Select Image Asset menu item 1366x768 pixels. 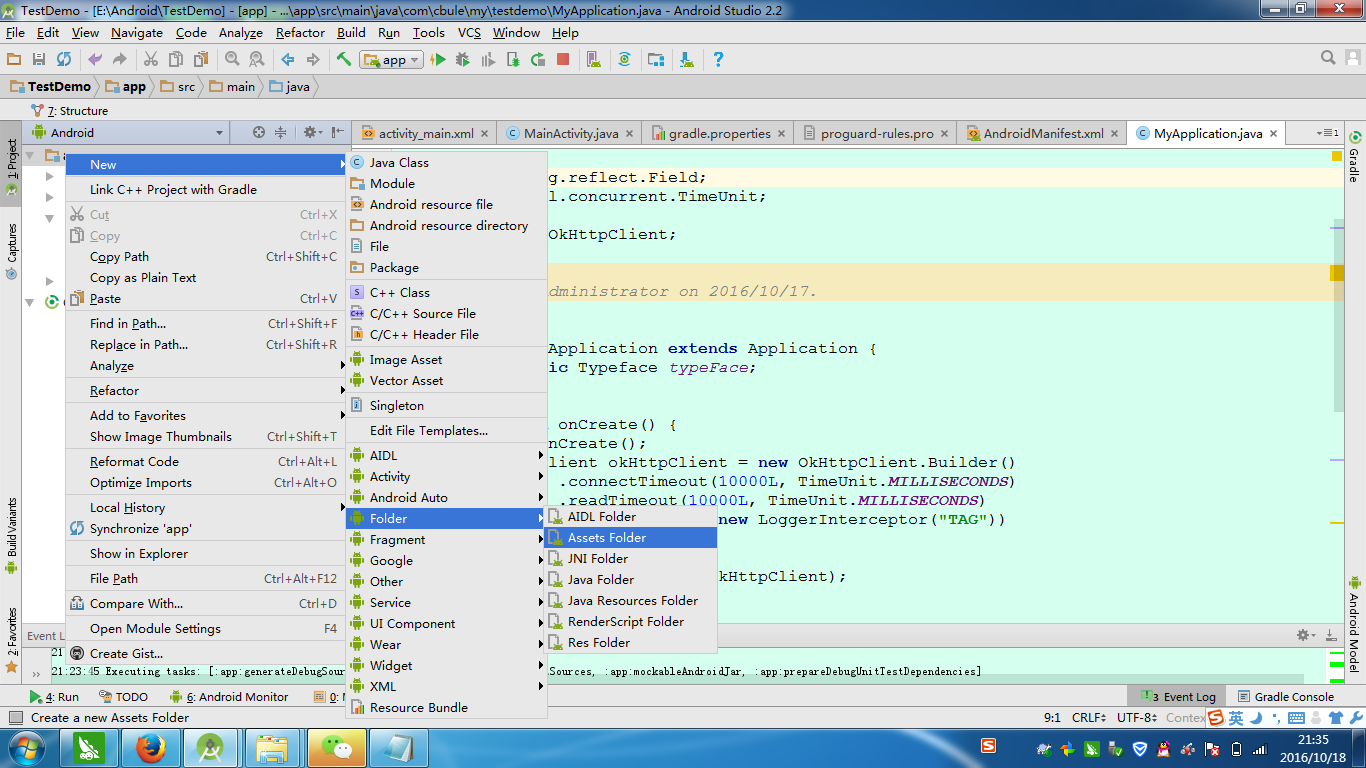click(x=446, y=360)
